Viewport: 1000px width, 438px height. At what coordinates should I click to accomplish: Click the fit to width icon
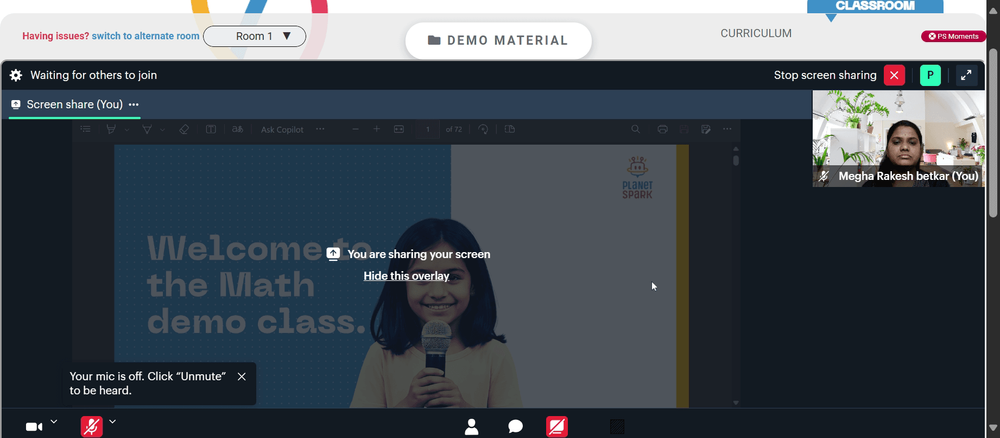point(399,129)
